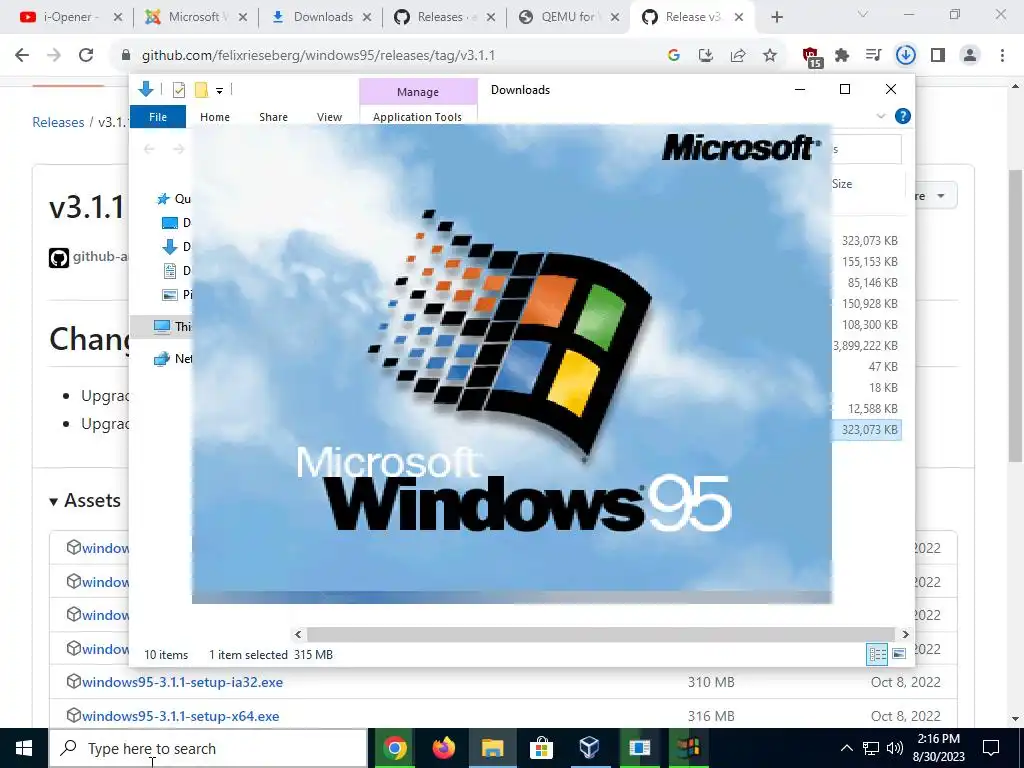The height and width of the screenshot is (768, 1024).
Task: Open Share ribbon tab in Explorer
Action: (273, 117)
